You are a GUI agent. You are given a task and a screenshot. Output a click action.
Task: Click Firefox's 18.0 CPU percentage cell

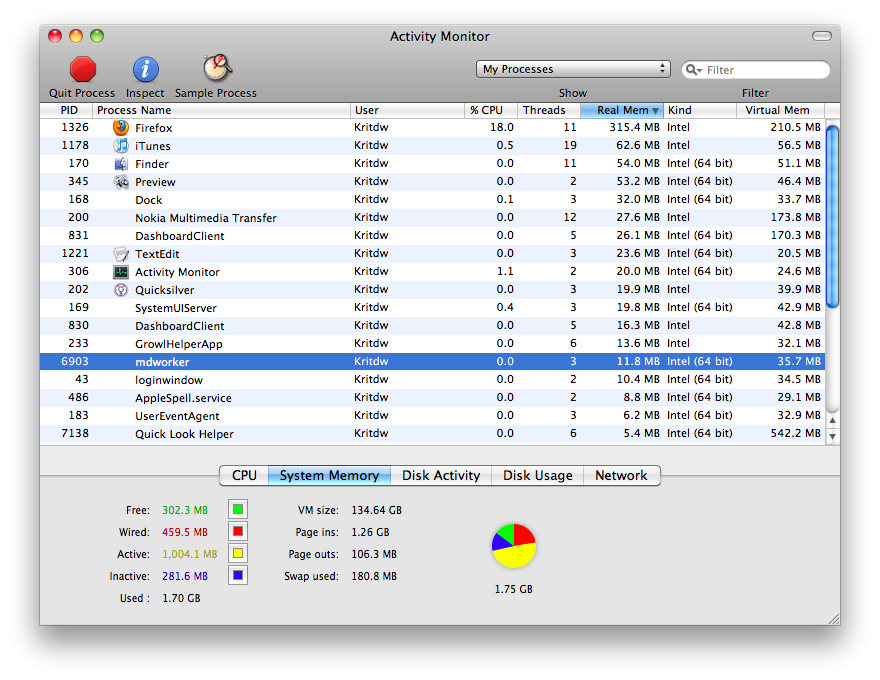coord(502,127)
